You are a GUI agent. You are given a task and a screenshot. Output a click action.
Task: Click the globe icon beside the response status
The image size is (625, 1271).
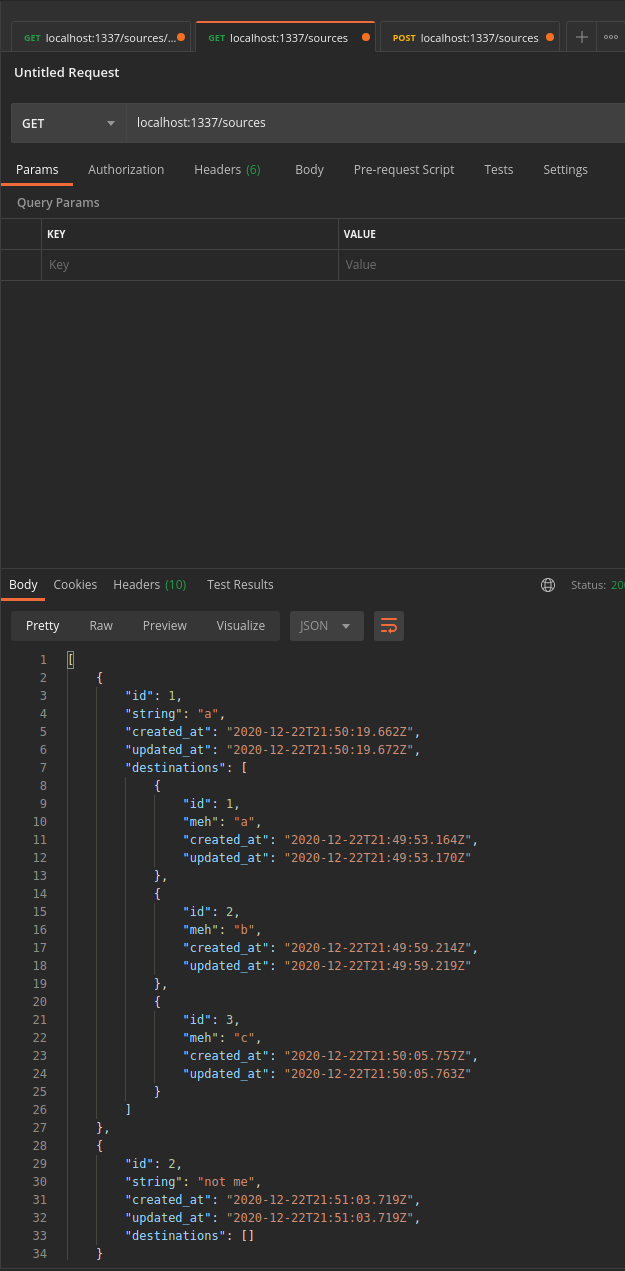click(x=547, y=584)
